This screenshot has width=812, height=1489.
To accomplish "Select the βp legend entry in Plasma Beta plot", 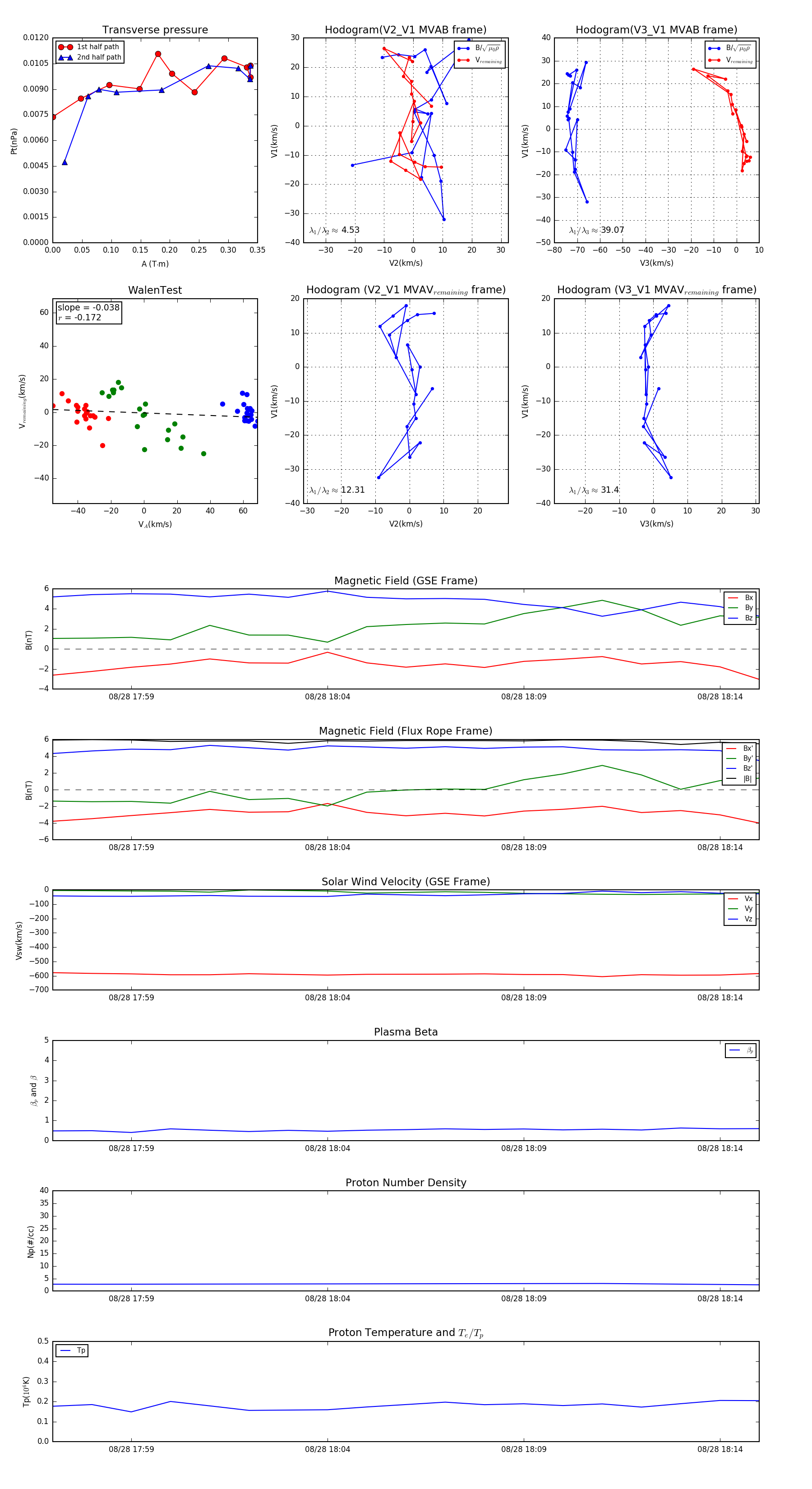I will tap(741, 1050).
